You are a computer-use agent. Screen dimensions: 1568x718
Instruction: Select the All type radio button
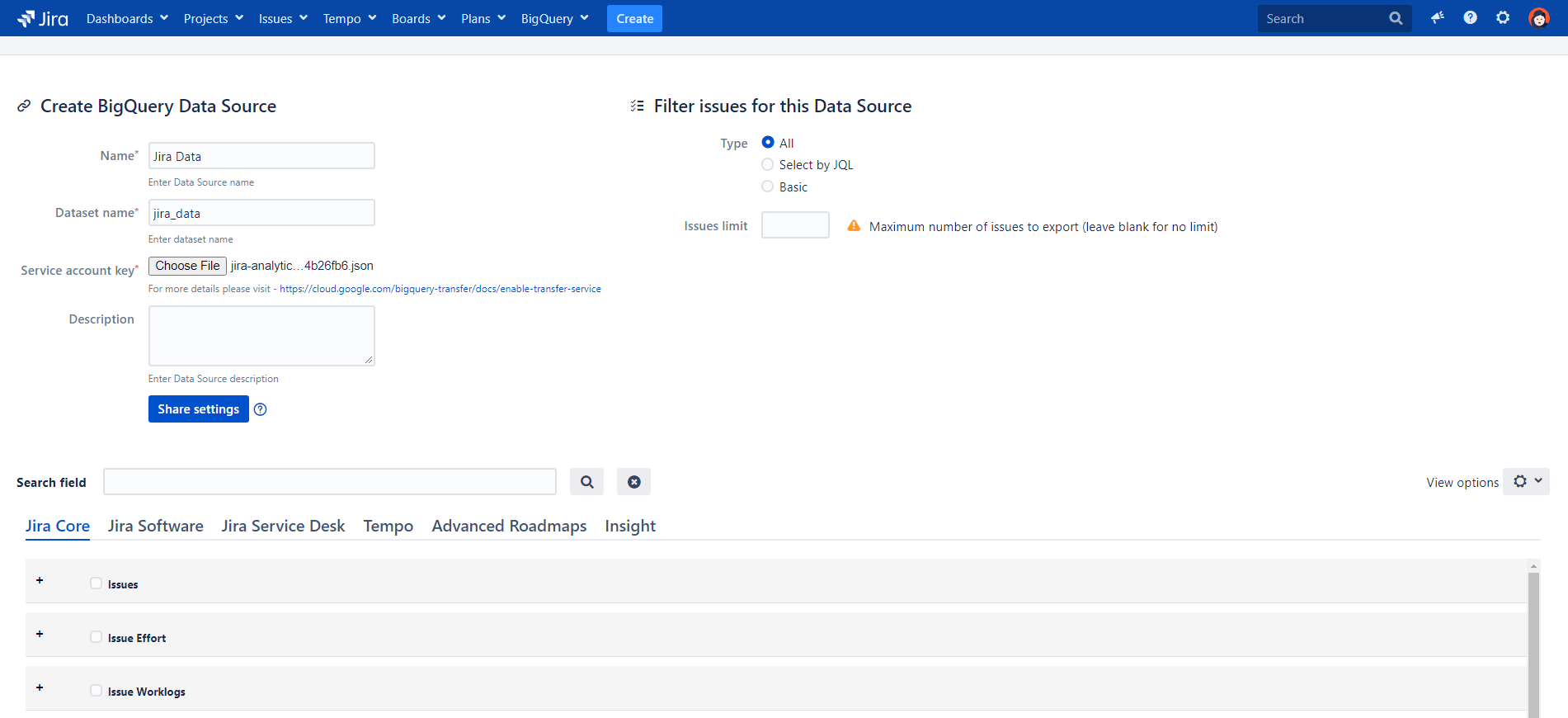[x=768, y=142]
